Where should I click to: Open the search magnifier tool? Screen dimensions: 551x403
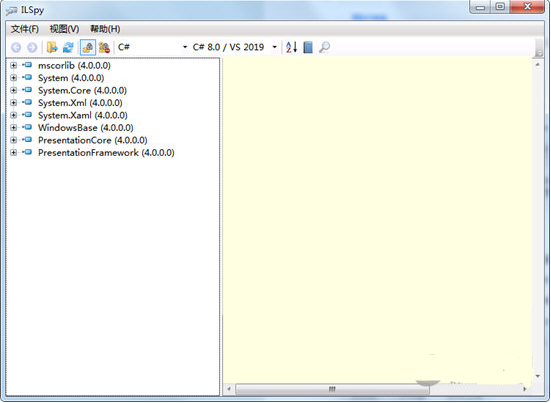[x=324, y=47]
